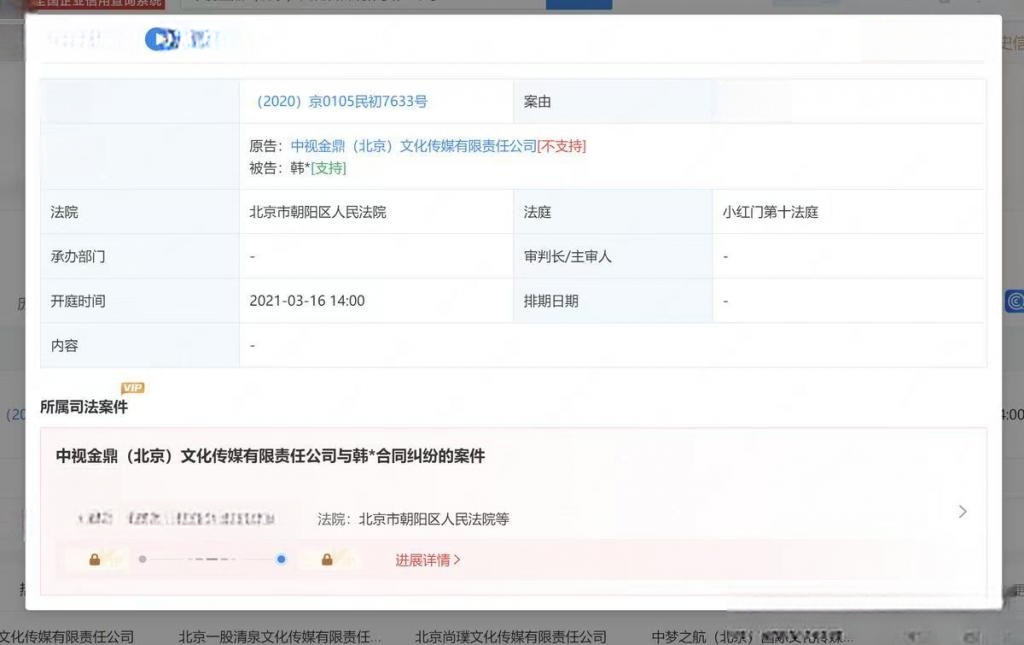Click the red [不支持] tag after plaintiff

click(562, 146)
